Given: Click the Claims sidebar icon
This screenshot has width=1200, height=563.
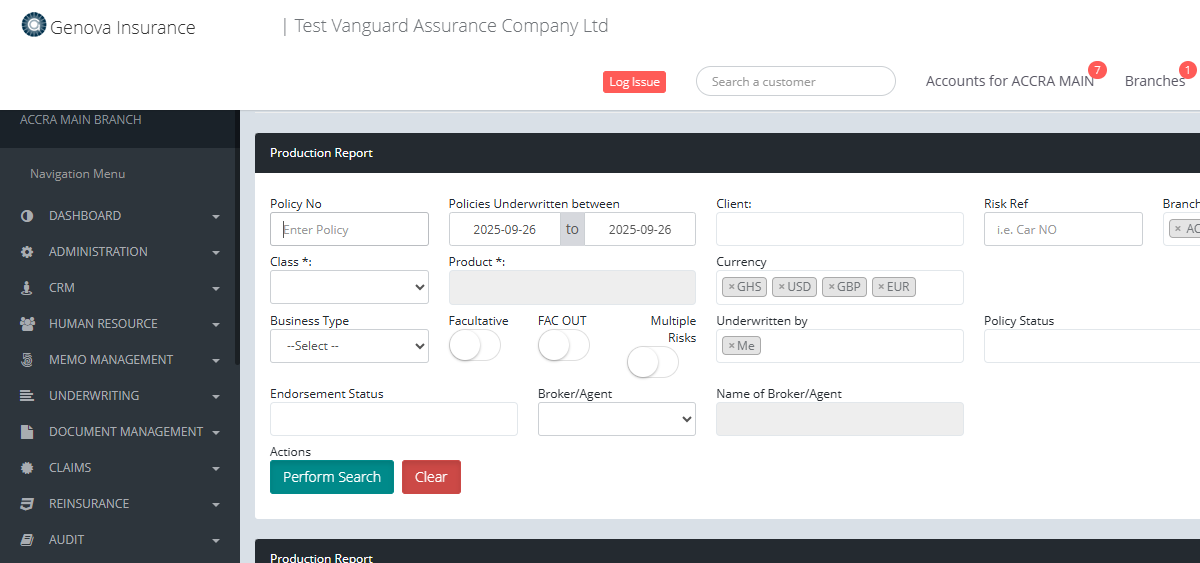Looking at the screenshot, I should 27,468.
